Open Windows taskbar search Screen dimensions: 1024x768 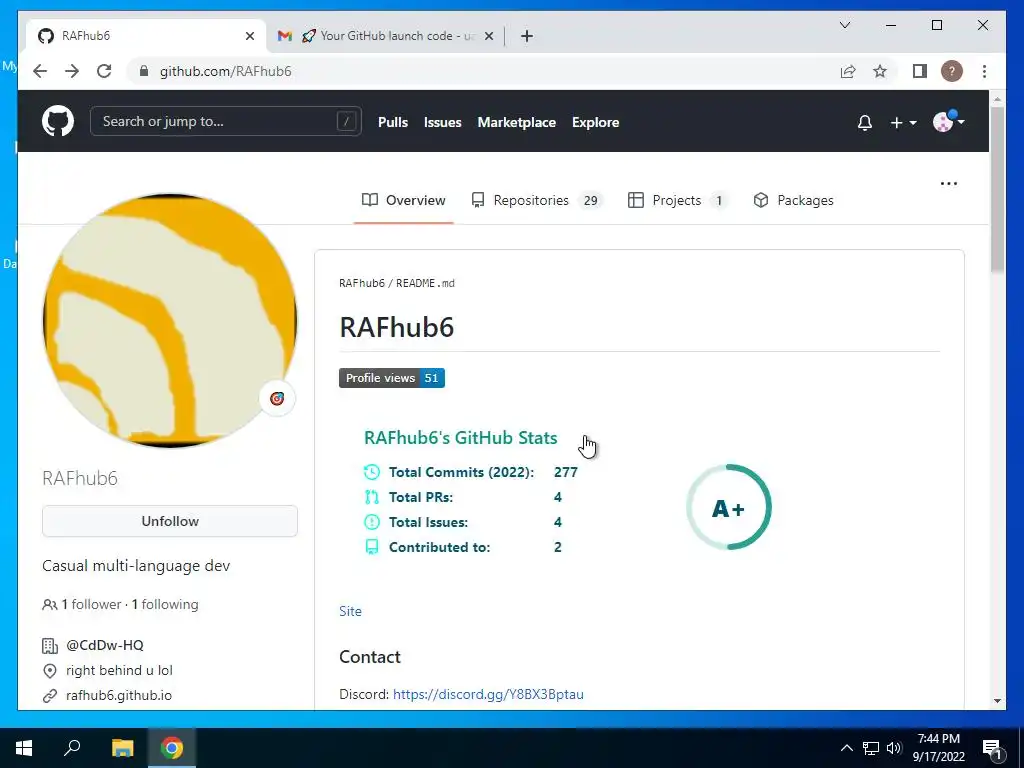click(72, 748)
